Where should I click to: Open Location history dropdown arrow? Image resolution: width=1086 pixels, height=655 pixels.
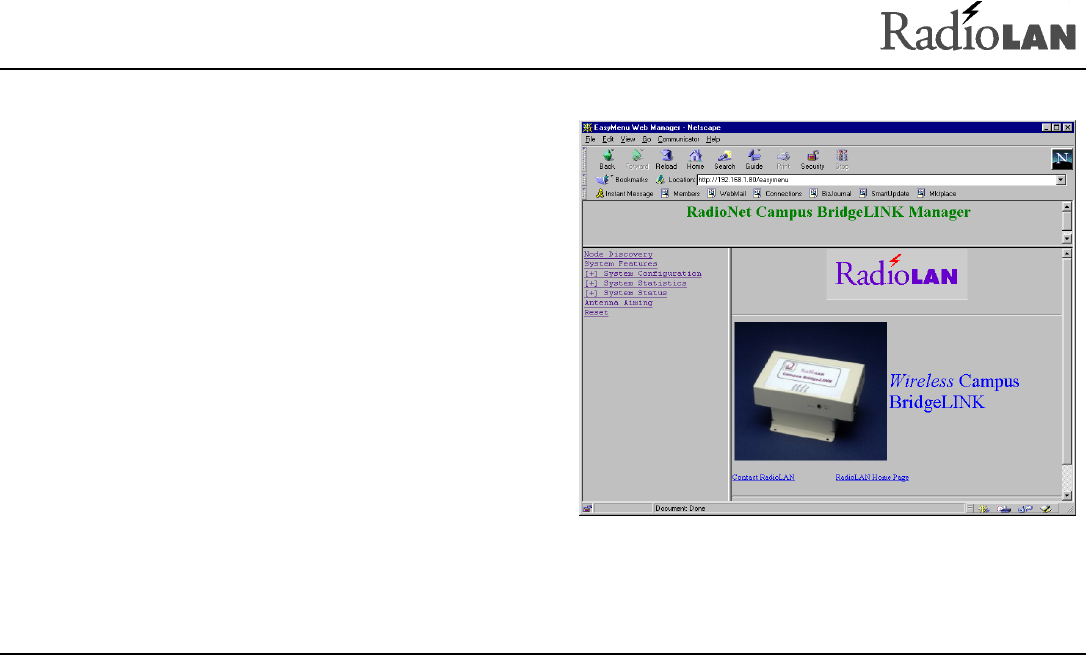1060,180
